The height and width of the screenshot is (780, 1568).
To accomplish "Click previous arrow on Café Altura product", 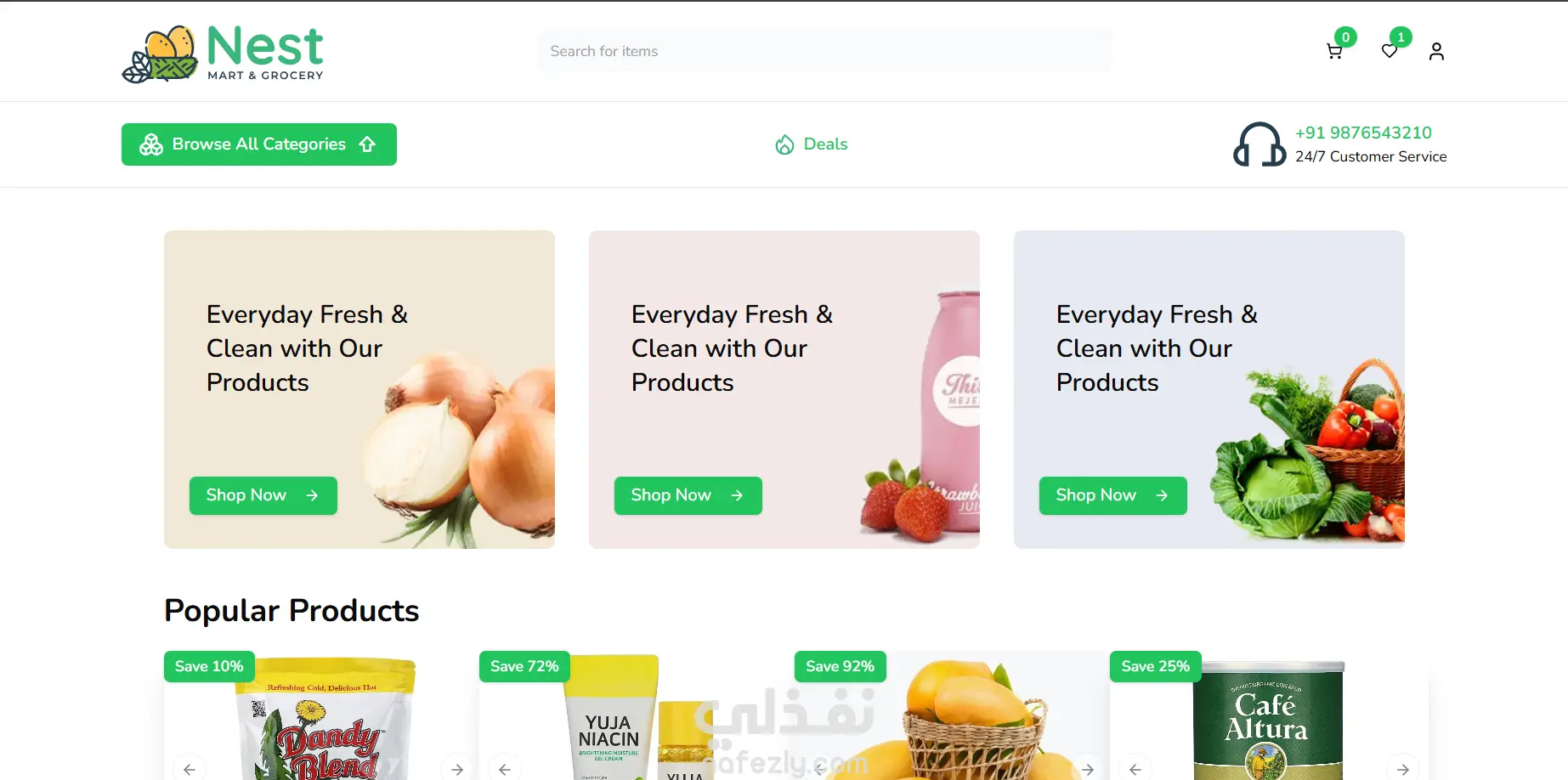I will click(1135, 769).
